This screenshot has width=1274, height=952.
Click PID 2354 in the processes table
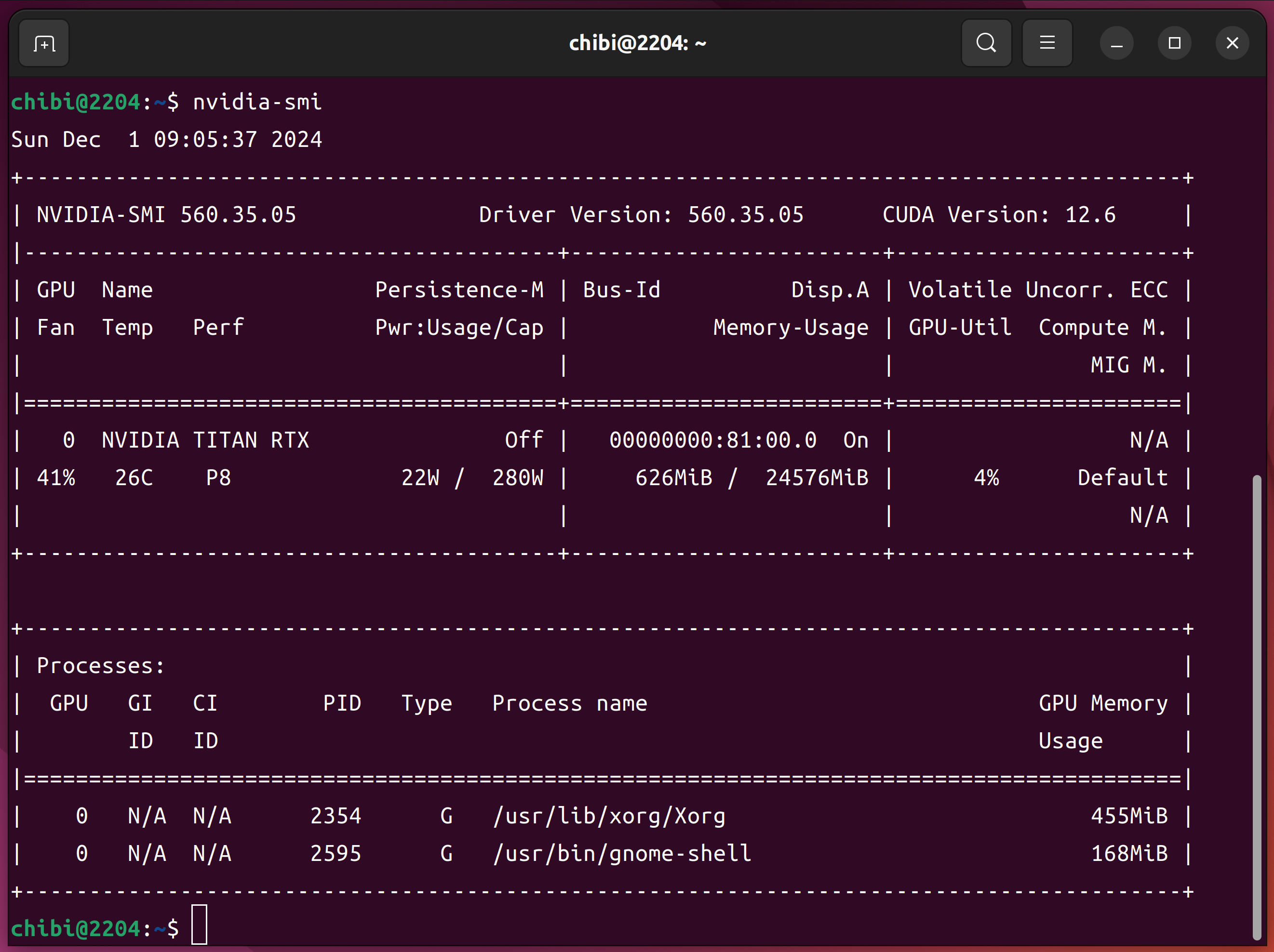[335, 816]
